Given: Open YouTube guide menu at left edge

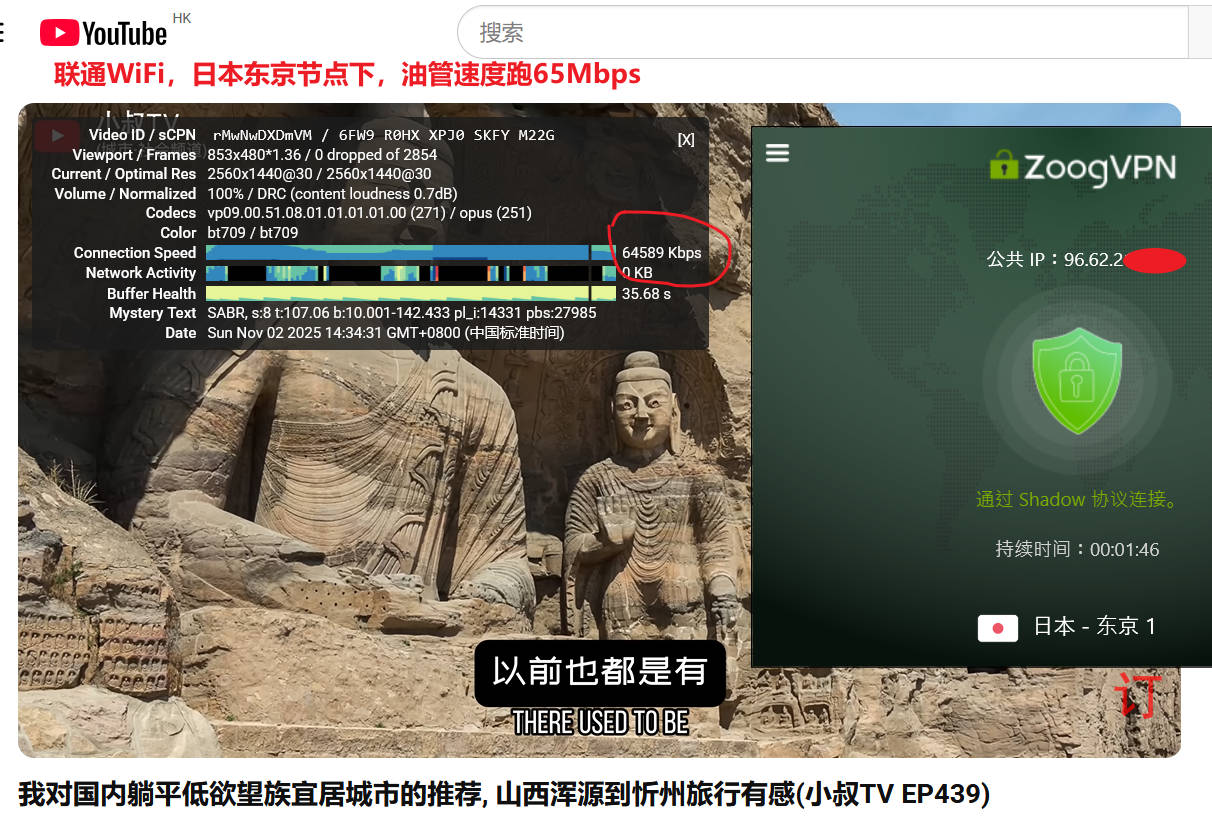Looking at the screenshot, I should coord(3,33).
